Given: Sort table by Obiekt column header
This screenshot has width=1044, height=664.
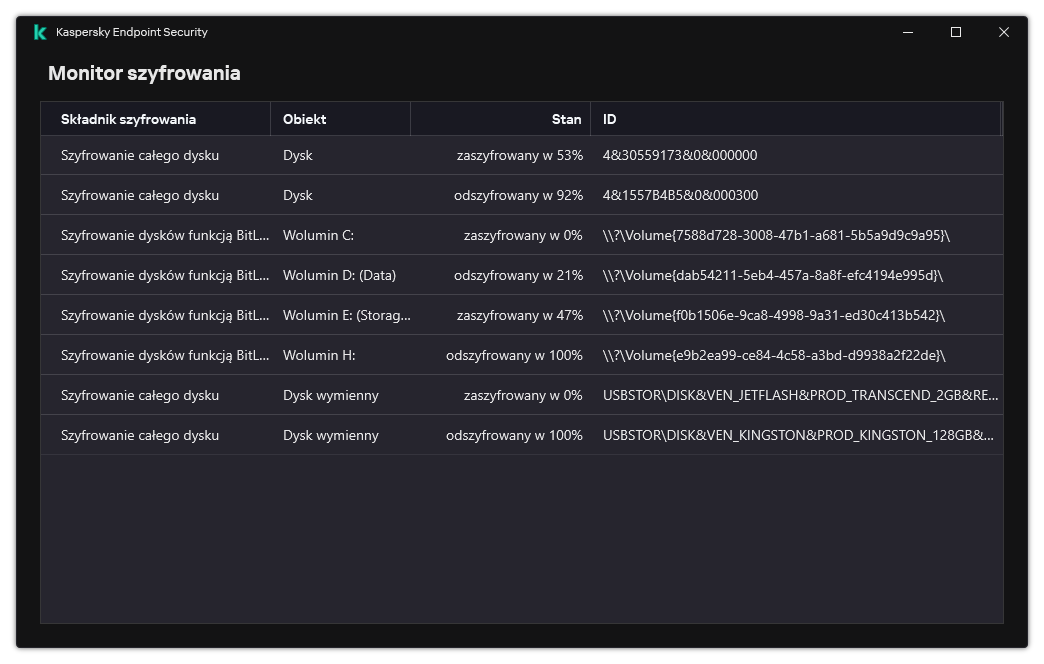Looking at the screenshot, I should [305, 119].
